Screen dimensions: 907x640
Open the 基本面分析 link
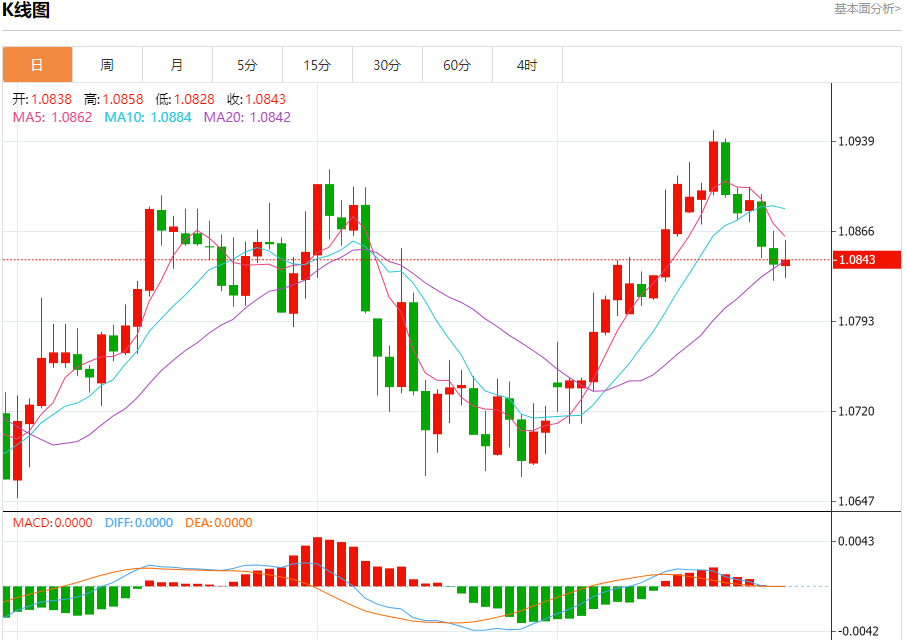(x=867, y=9)
